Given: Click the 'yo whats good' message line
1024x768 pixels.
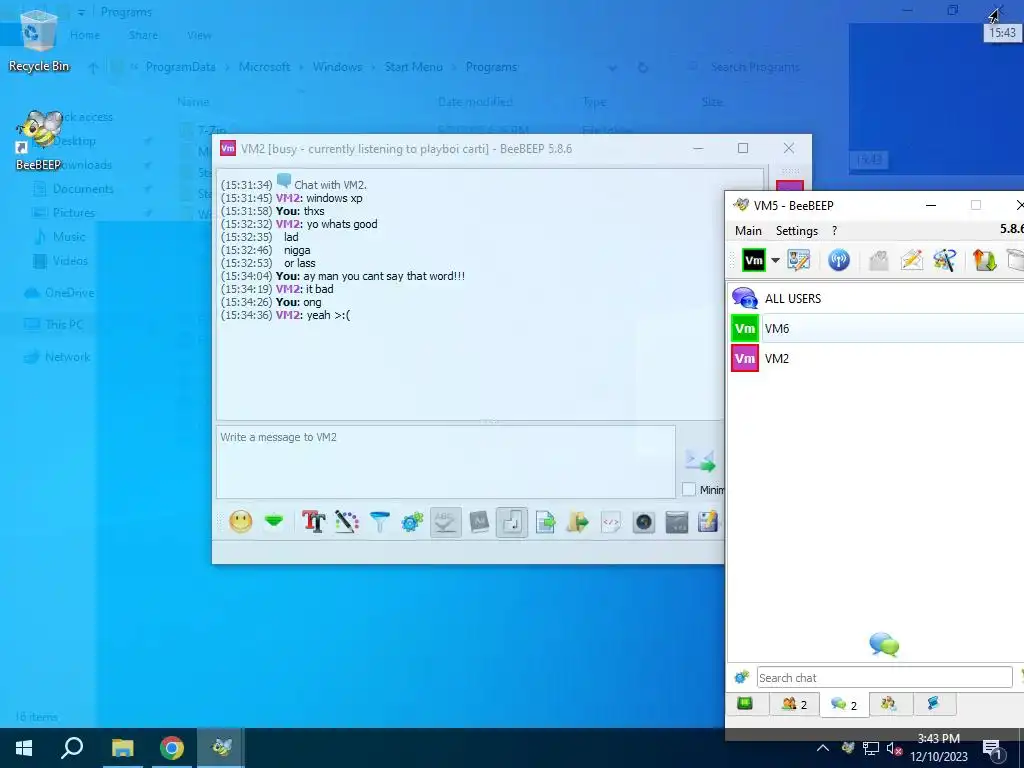Looking at the screenshot, I should 342,224.
